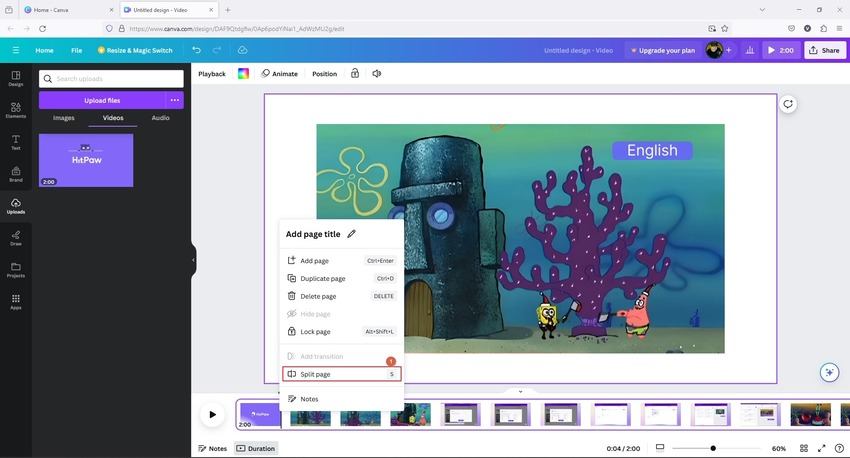Choose Duplicate page from context menu

(342, 279)
